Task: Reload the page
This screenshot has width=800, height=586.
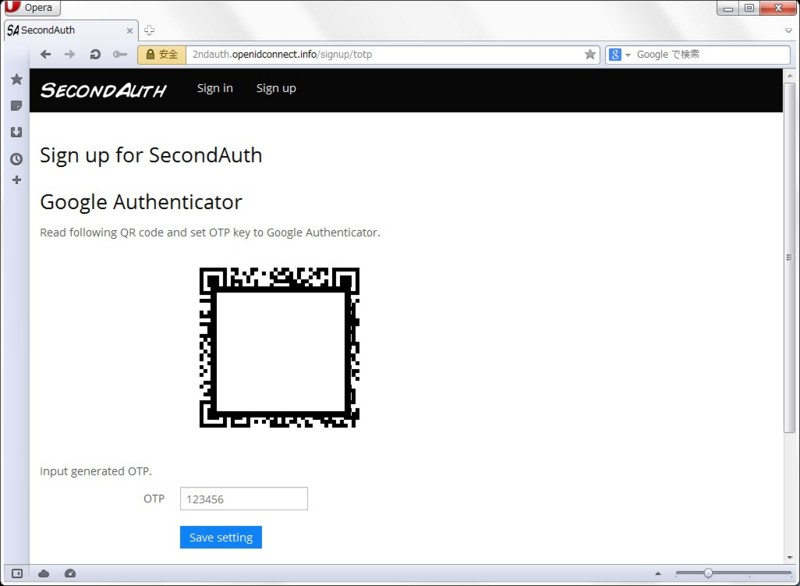Action: [95, 54]
